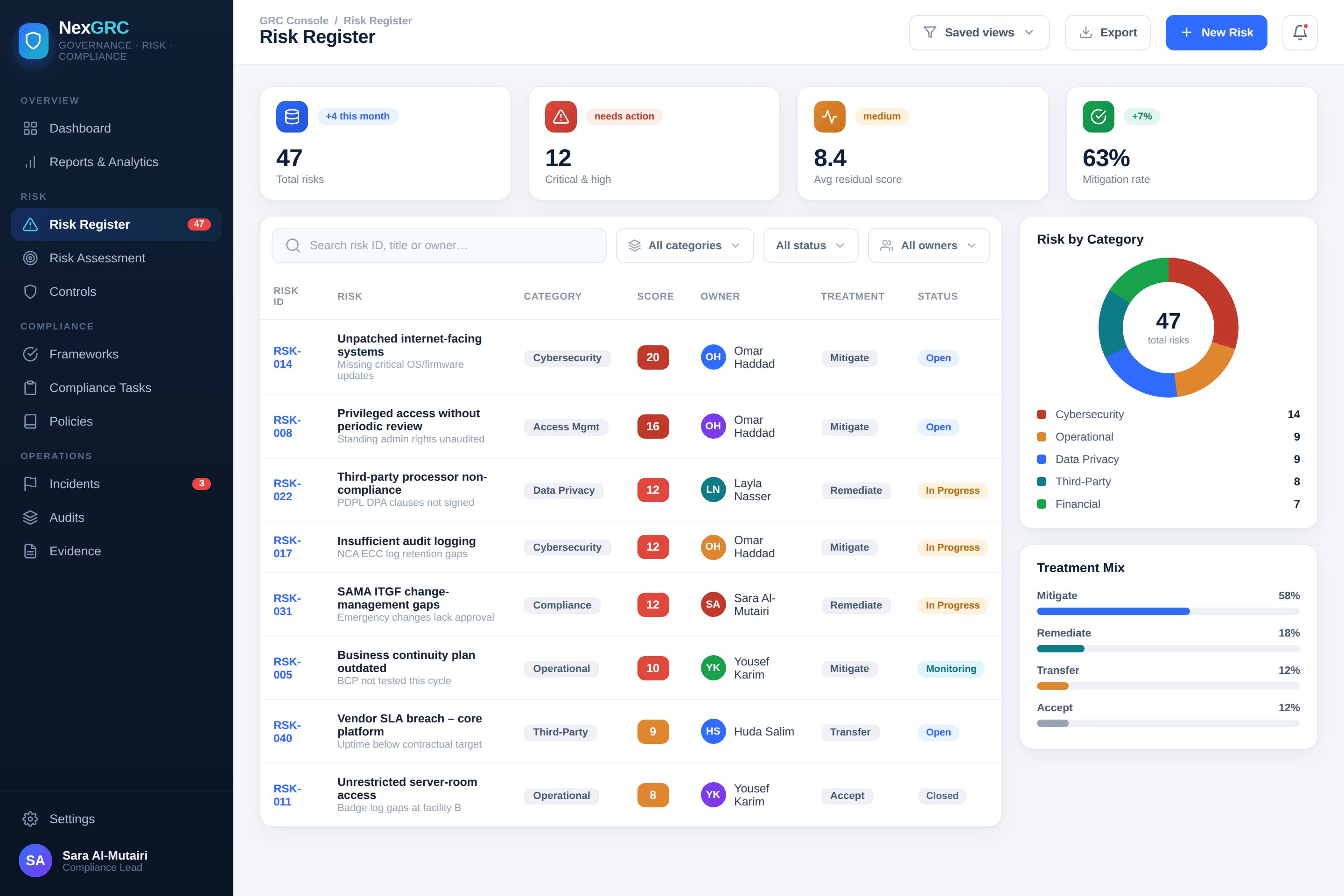This screenshot has width=1344, height=896.
Task: Click the Evidence document icon
Action: click(x=30, y=552)
